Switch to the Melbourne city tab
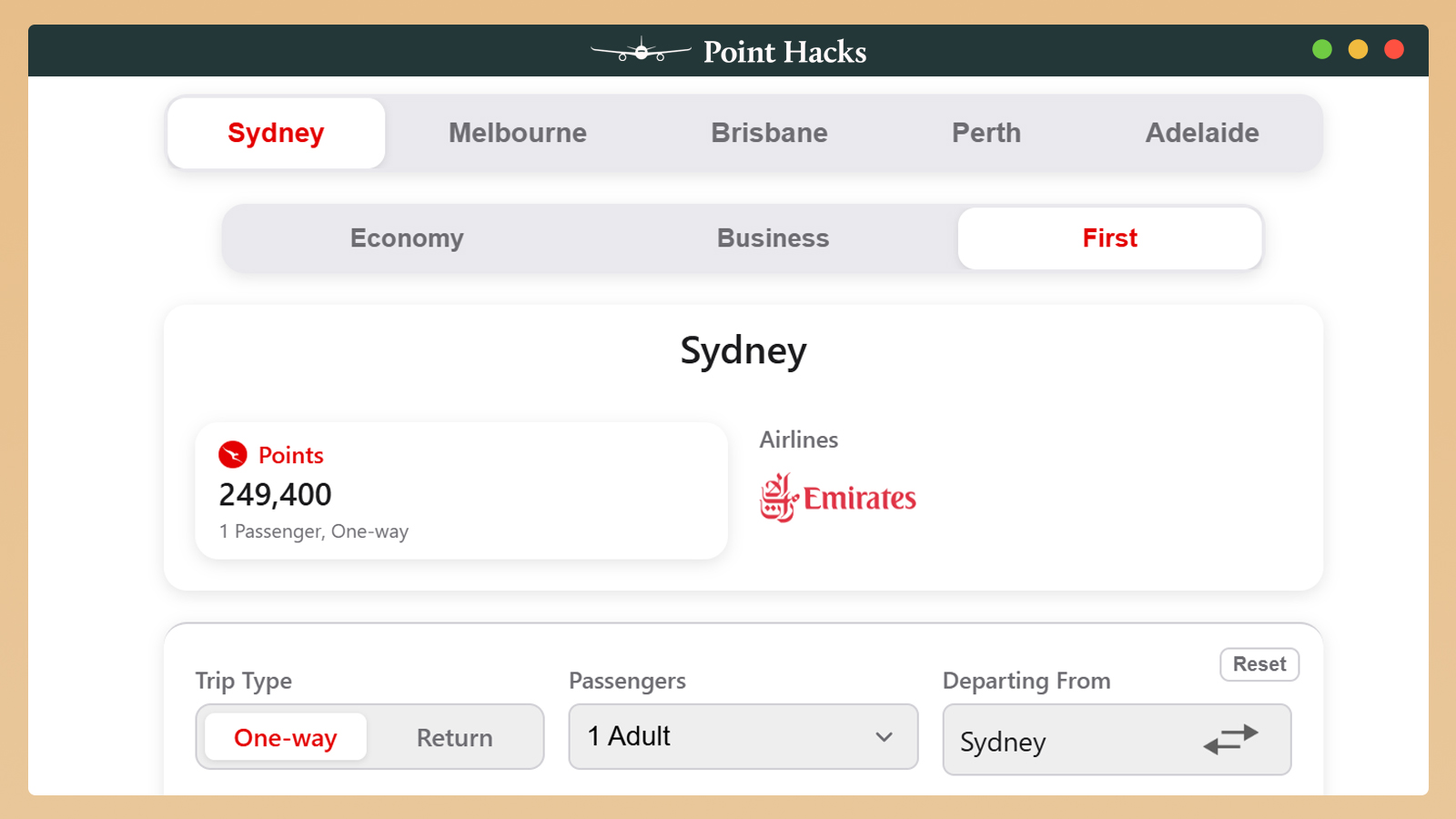The height and width of the screenshot is (819, 1456). (517, 133)
